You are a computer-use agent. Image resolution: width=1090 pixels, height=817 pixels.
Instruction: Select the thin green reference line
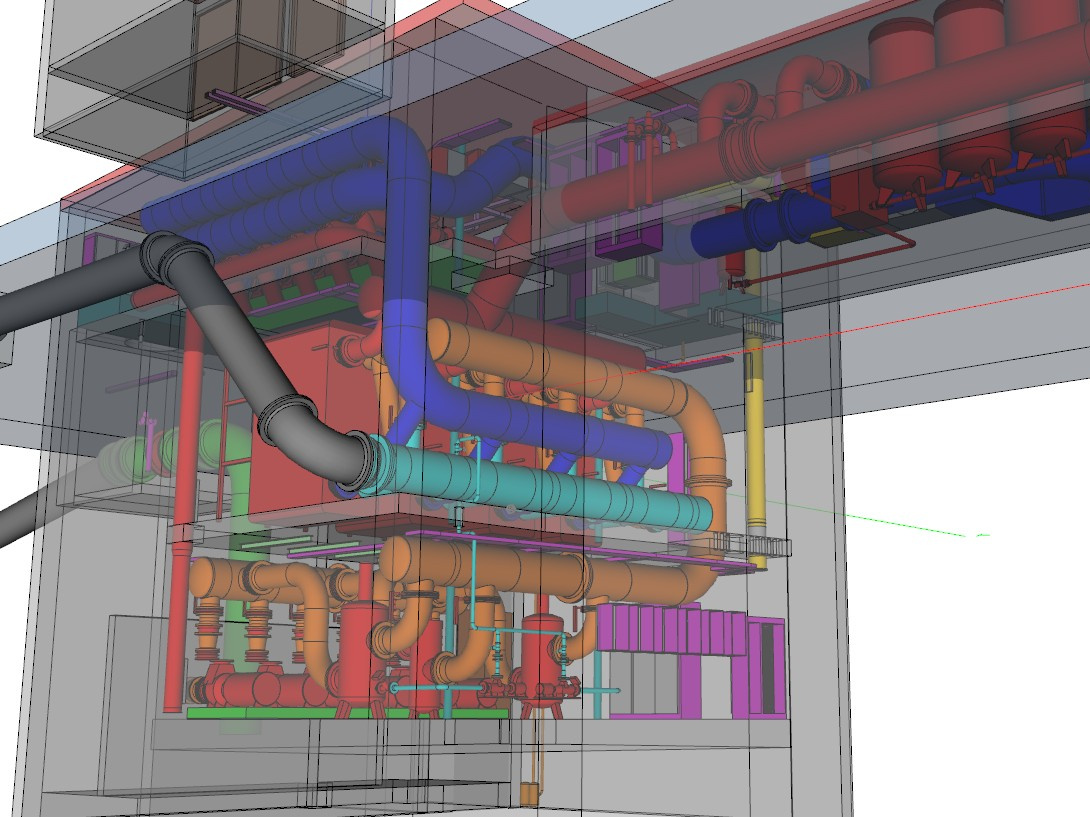click(x=855, y=515)
